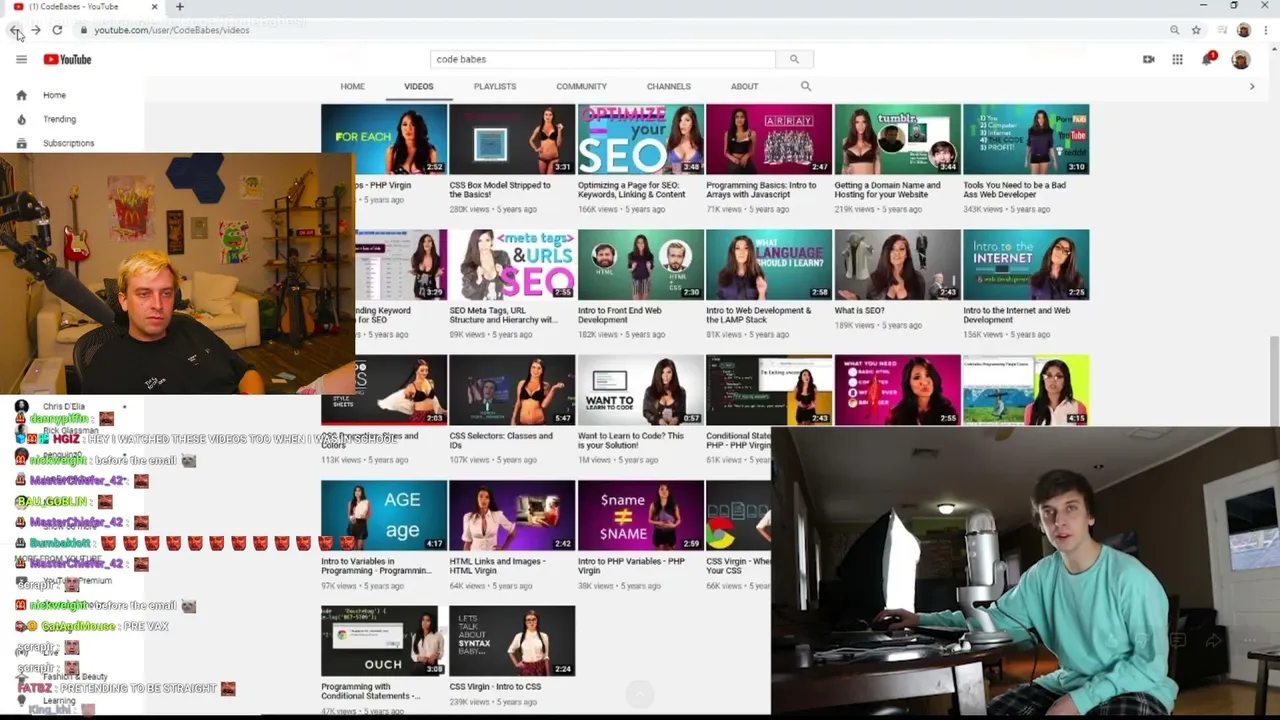Screen dimensions: 1280x720
Task: Play the 'AGE age' thumbnail video
Action: [384, 516]
